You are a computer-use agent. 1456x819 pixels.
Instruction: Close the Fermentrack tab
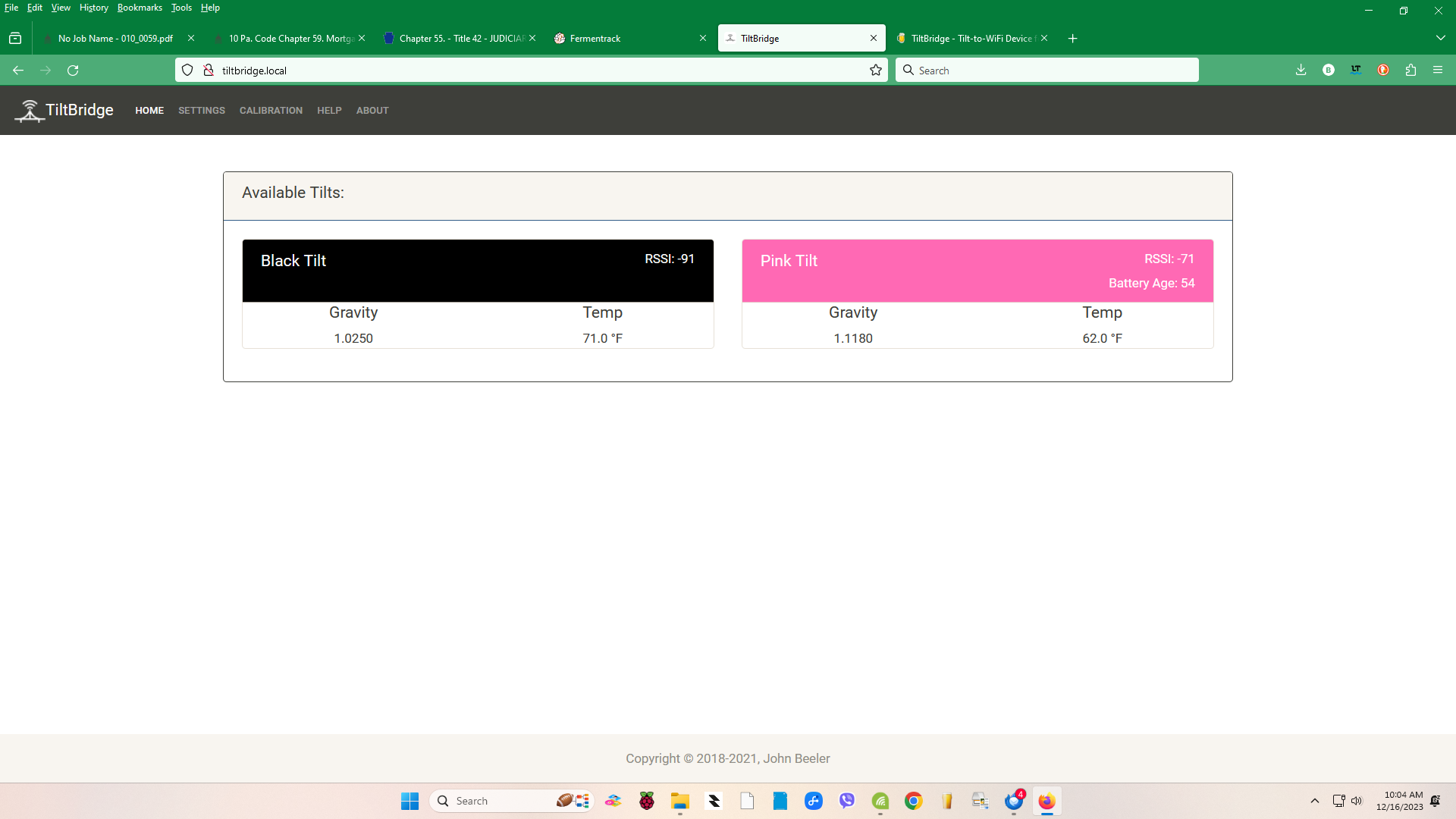click(703, 38)
